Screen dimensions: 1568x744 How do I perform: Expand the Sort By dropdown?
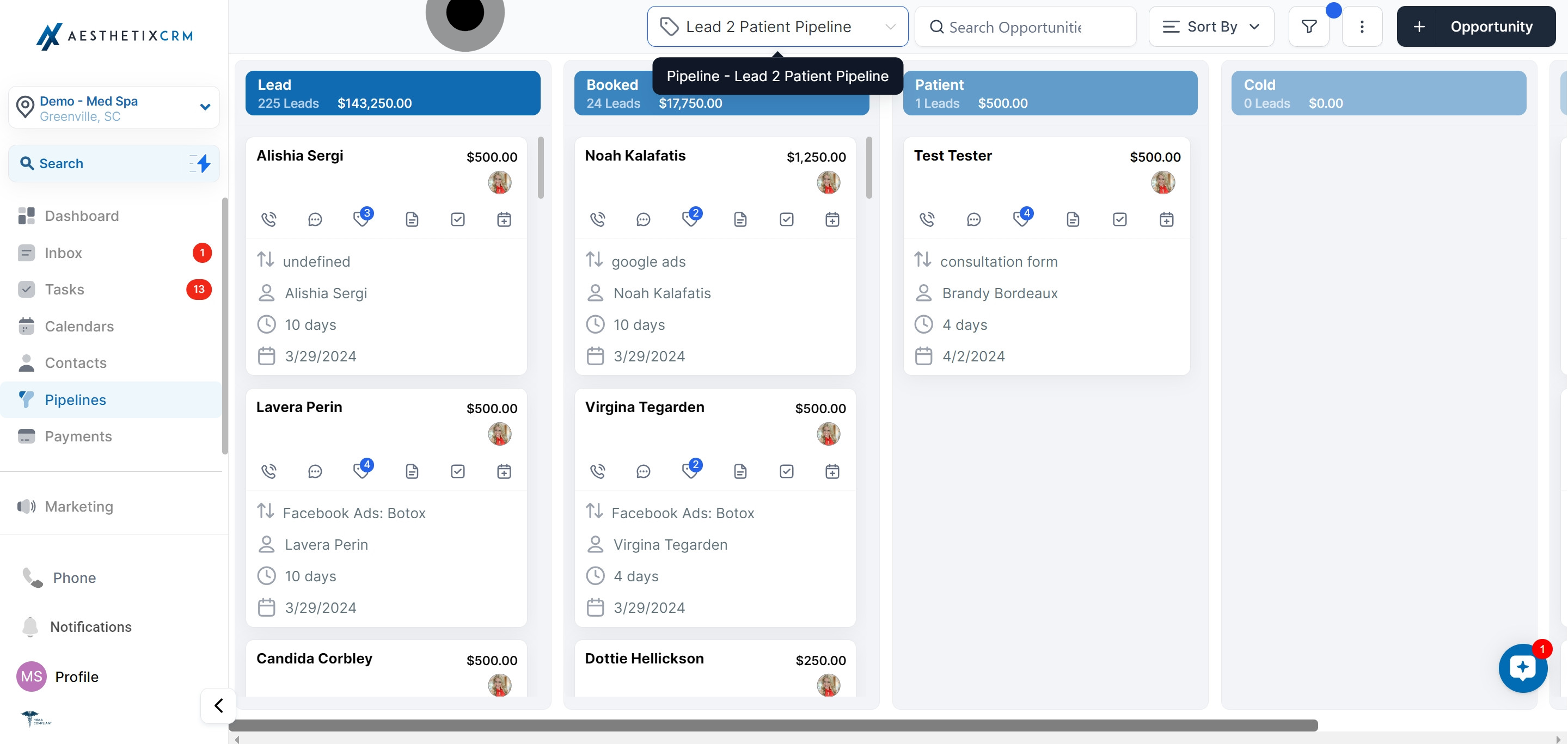click(1211, 26)
